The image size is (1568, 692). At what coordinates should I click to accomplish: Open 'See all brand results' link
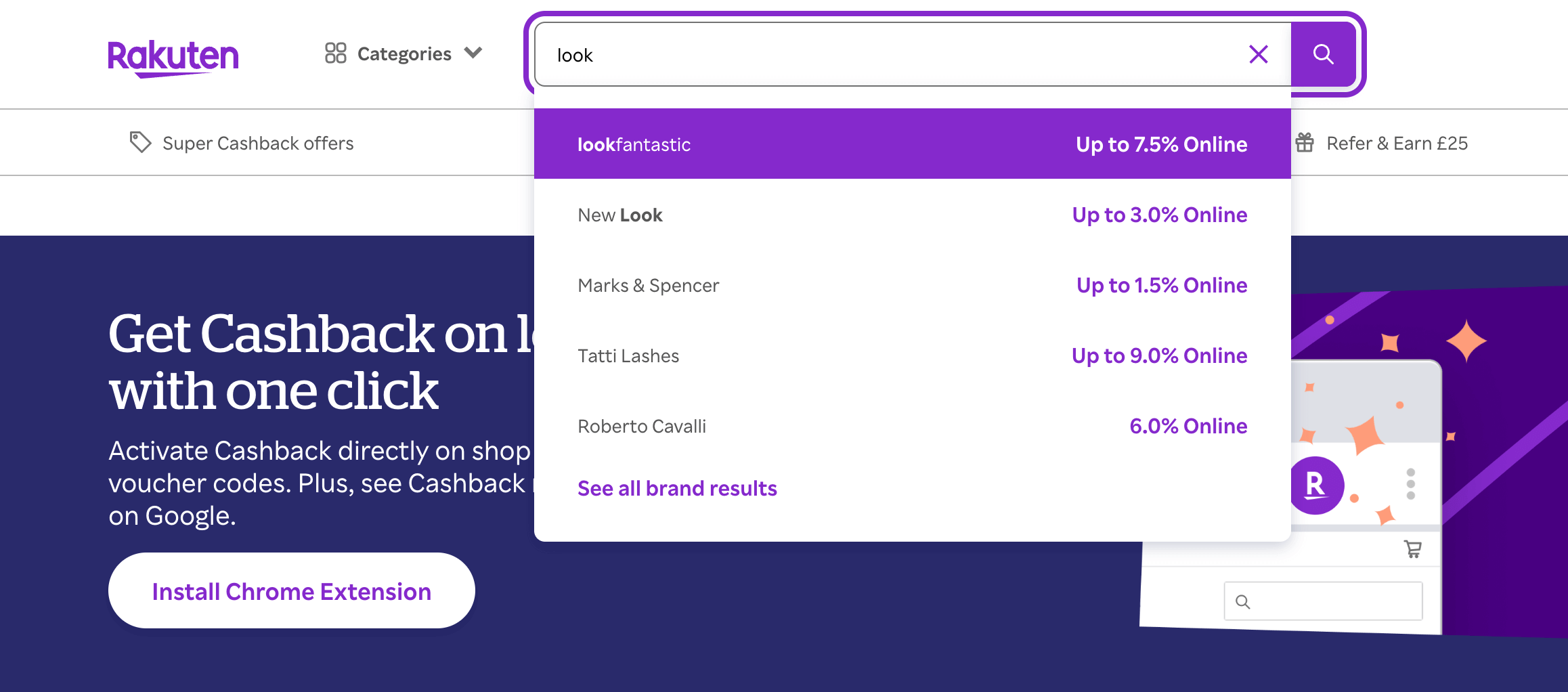(677, 488)
